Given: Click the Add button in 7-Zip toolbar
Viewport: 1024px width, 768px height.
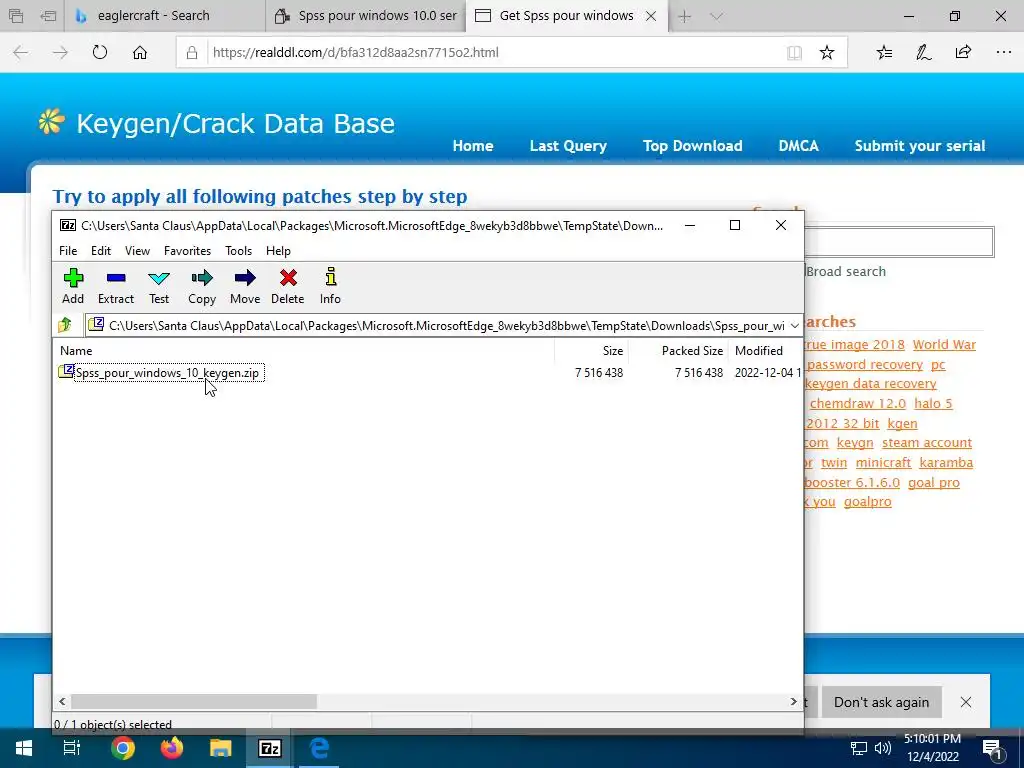Looking at the screenshot, I should coord(73,286).
